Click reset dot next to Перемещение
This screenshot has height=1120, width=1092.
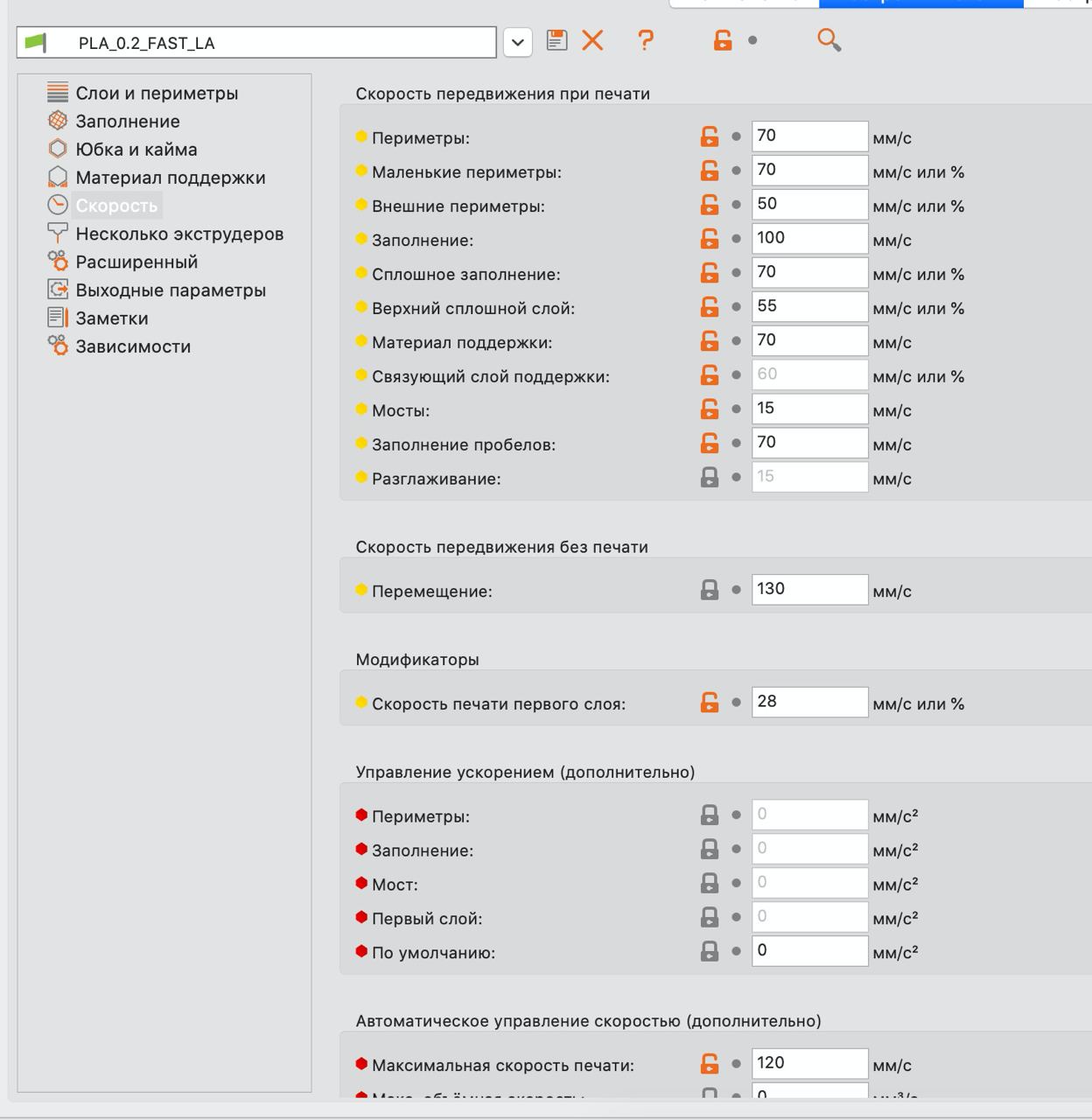(x=737, y=590)
